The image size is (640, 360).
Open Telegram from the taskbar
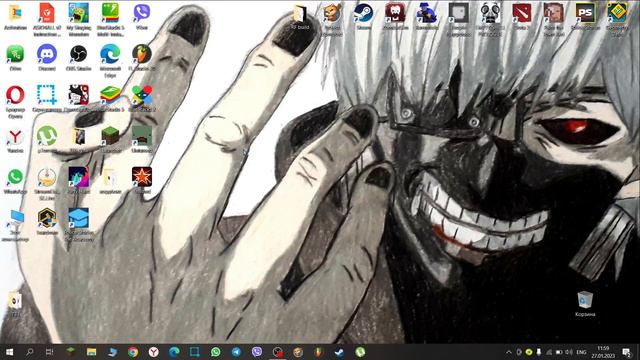[236, 352]
